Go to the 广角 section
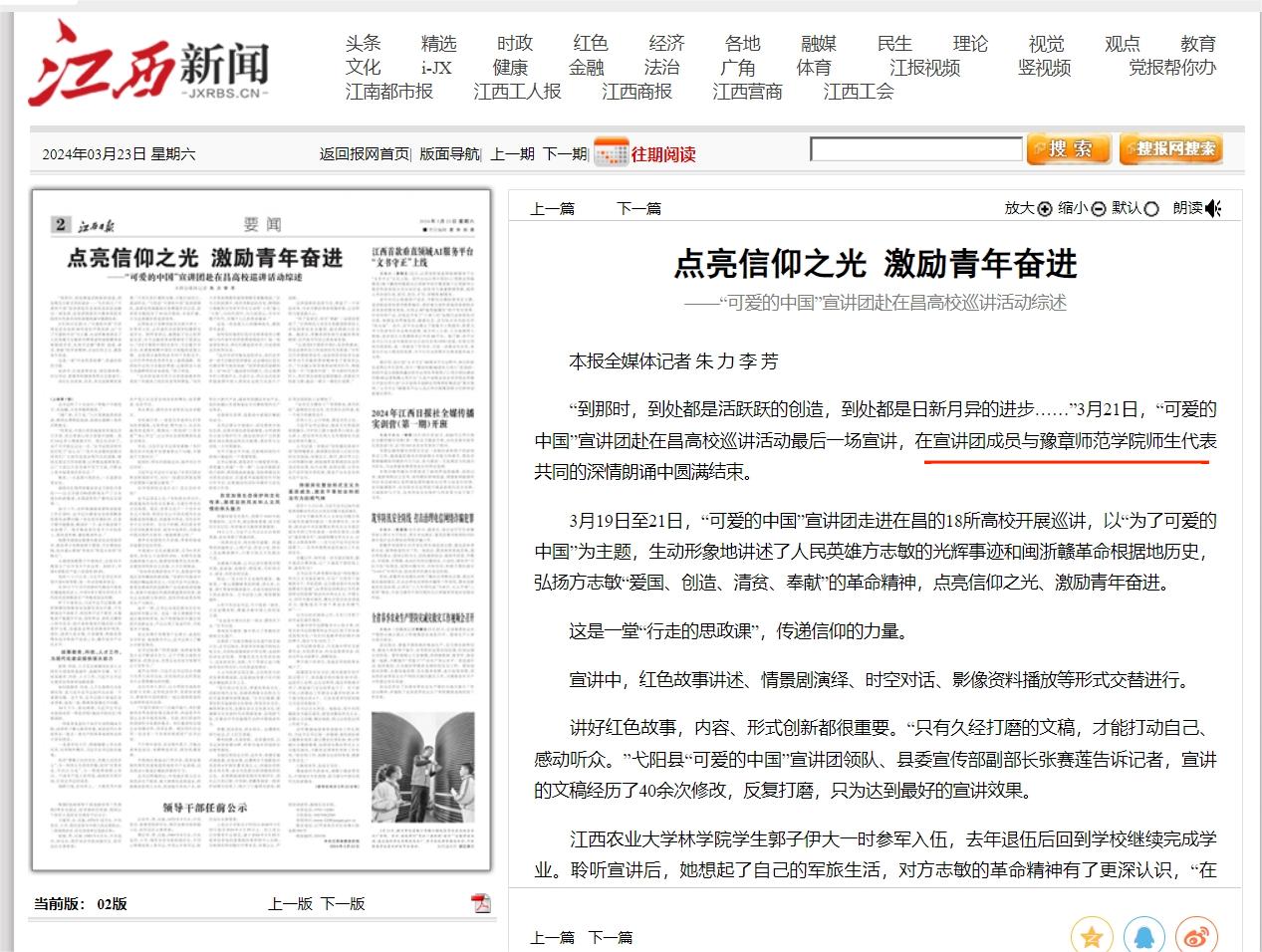Image resolution: width=1262 pixels, height=952 pixels. pyautogui.click(x=738, y=67)
